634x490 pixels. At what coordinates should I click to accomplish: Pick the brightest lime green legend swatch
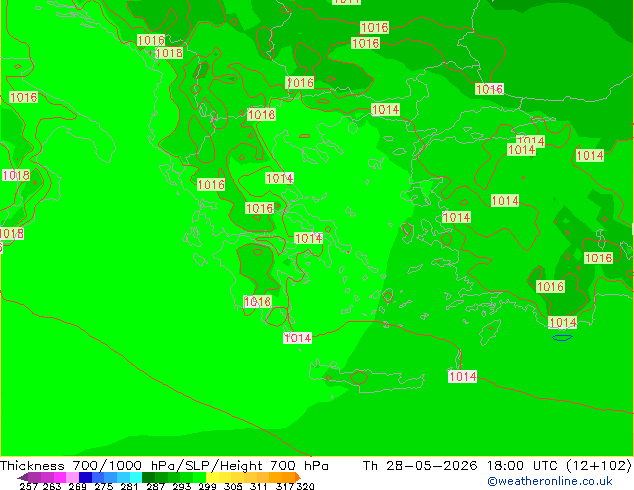pos(199,477)
